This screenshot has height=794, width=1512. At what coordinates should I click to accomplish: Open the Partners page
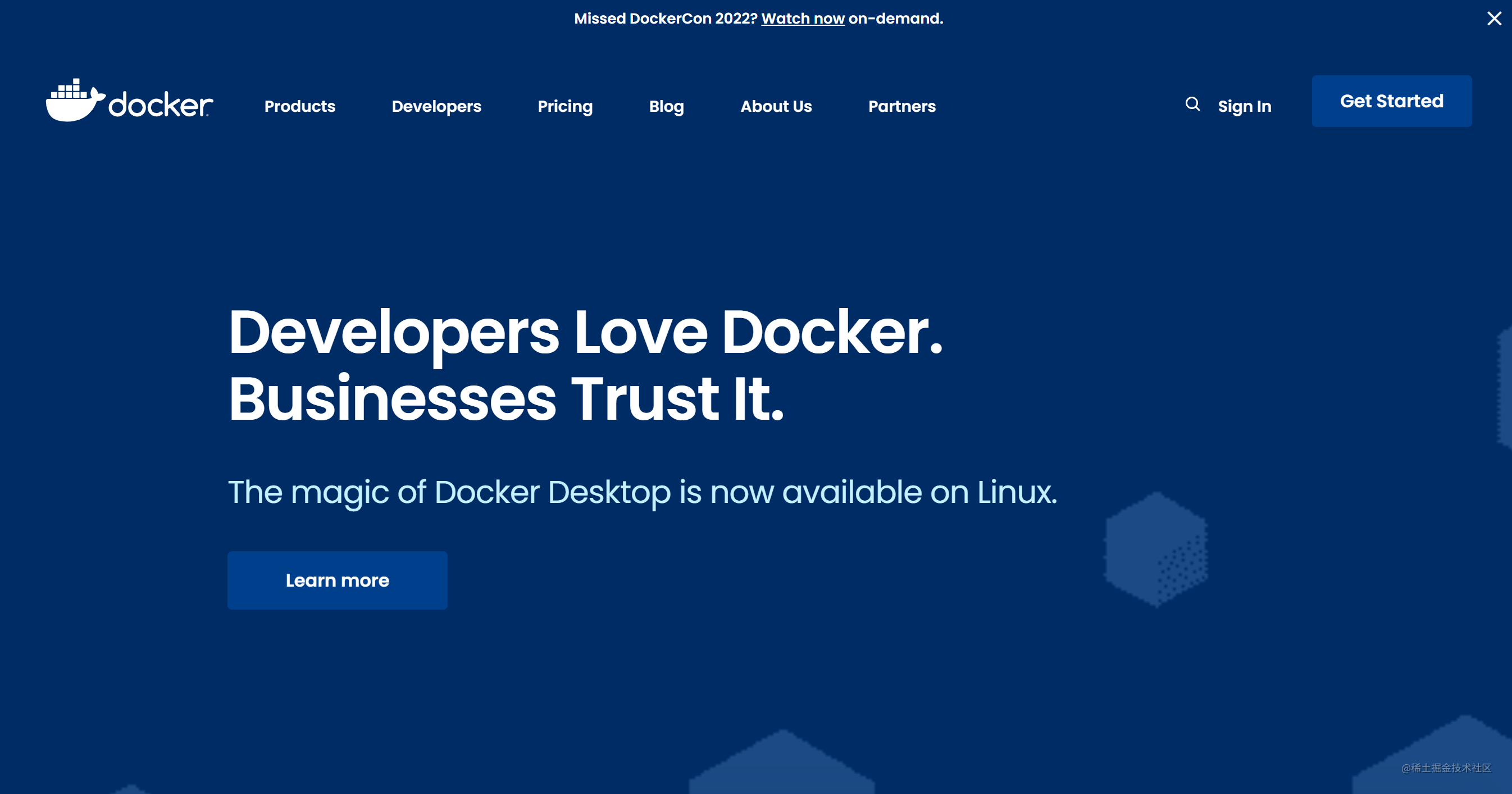pos(901,106)
